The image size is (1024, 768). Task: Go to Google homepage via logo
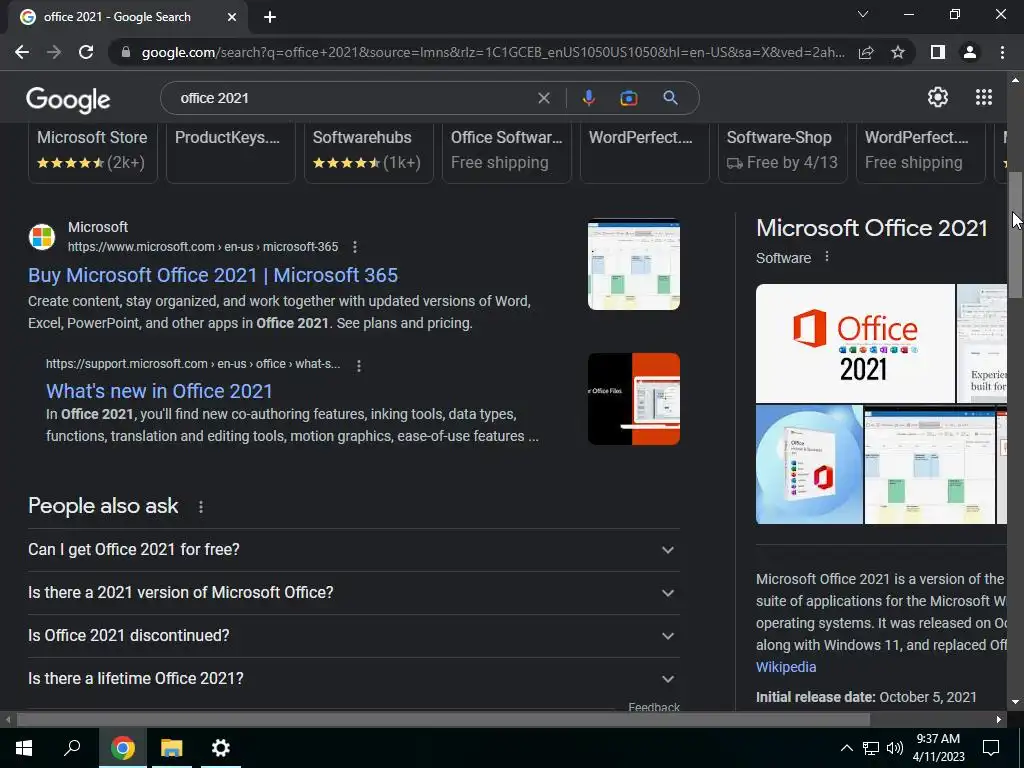pos(68,99)
